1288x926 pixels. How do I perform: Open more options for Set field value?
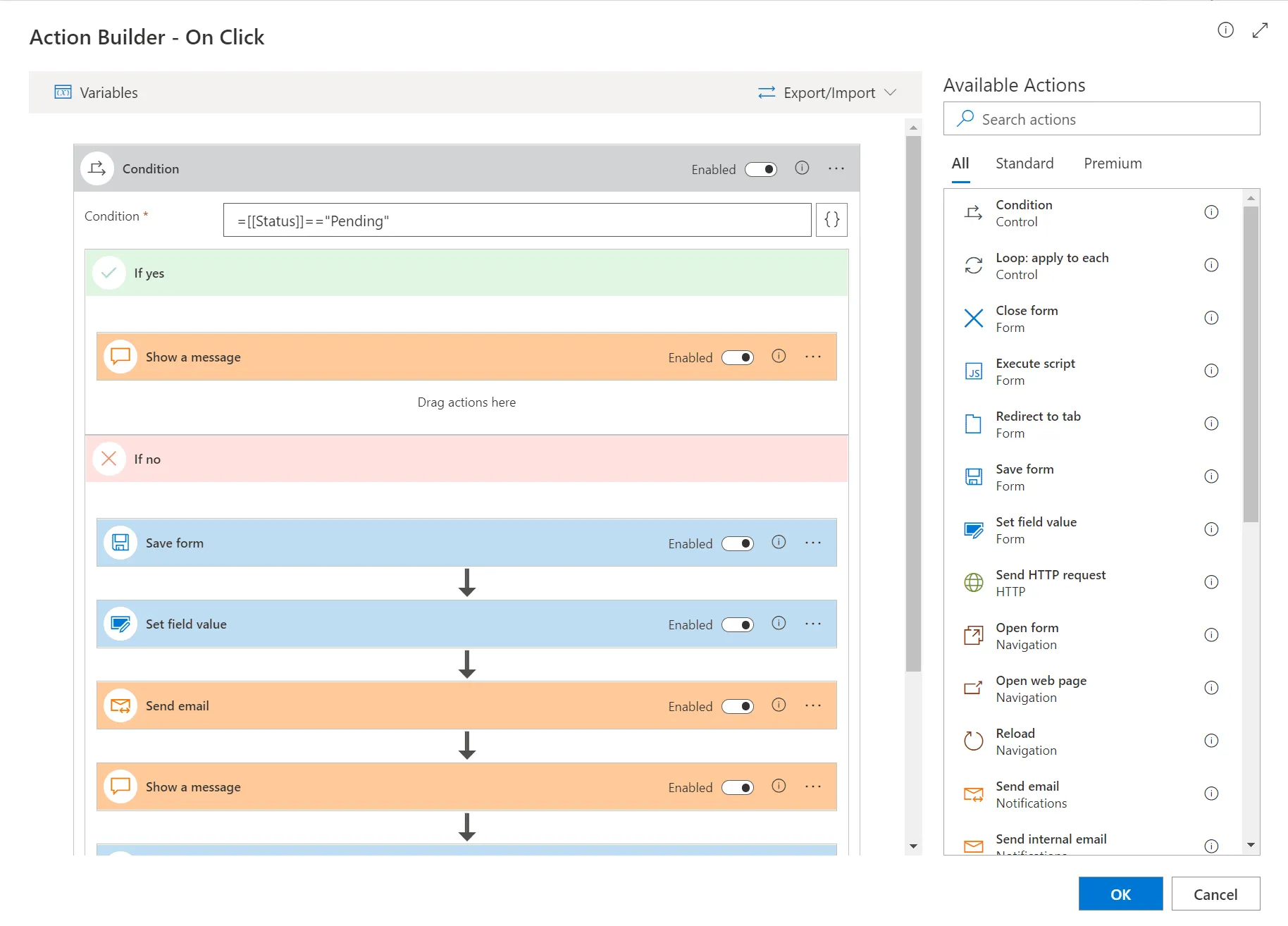point(813,624)
